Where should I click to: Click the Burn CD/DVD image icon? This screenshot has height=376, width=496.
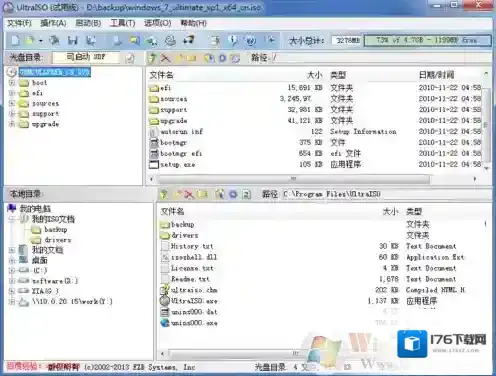click(189, 40)
